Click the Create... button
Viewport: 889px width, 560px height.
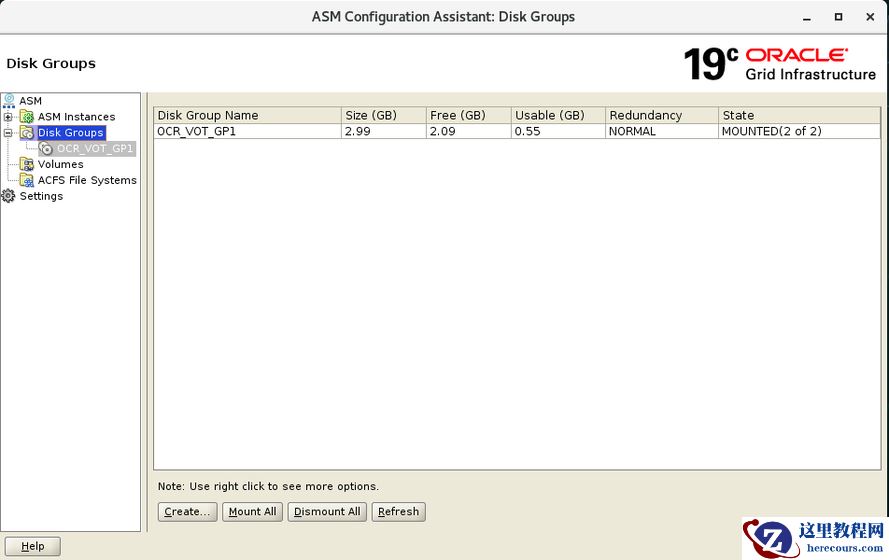[x=187, y=512]
